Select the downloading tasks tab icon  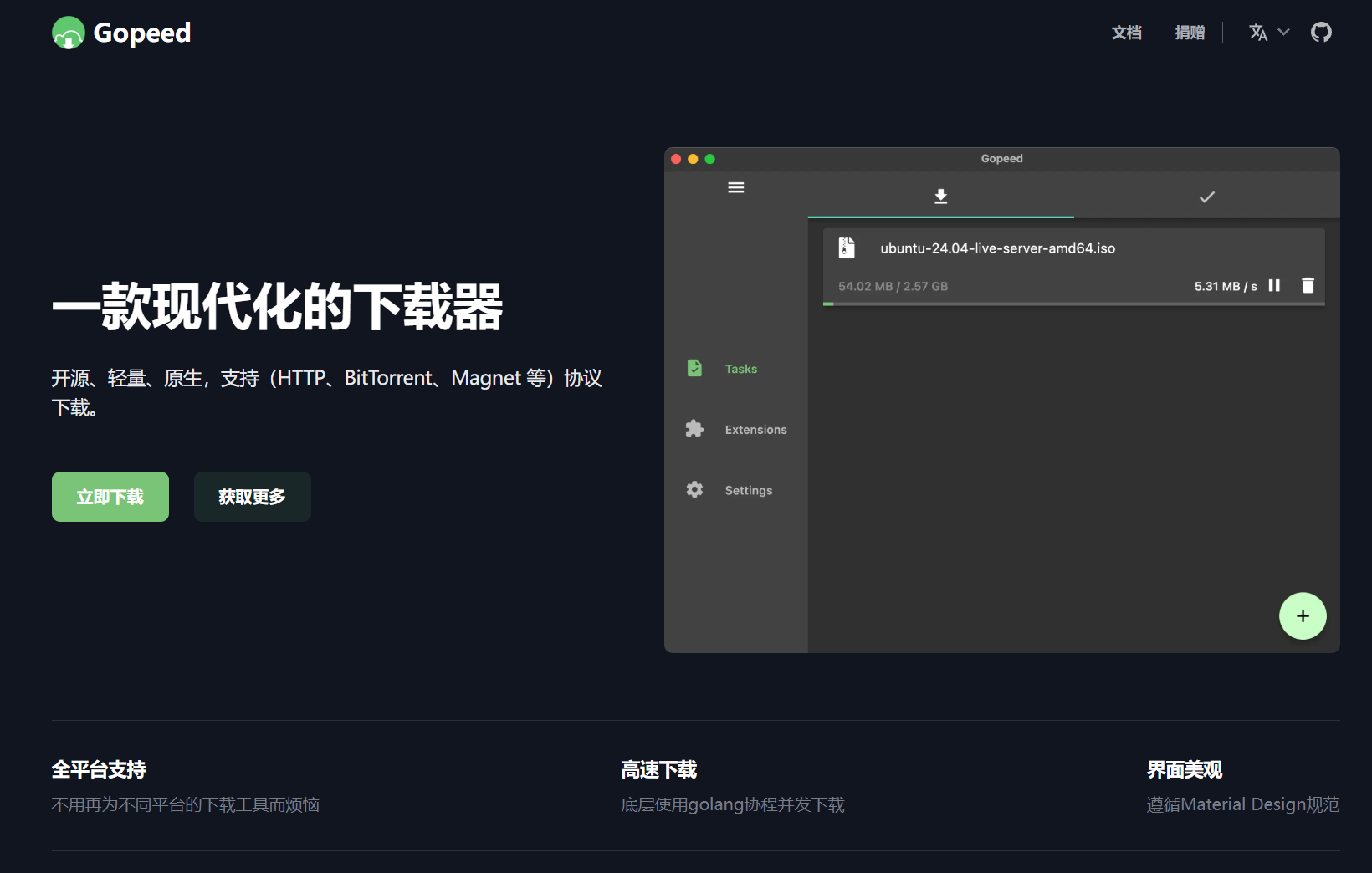[x=940, y=197]
